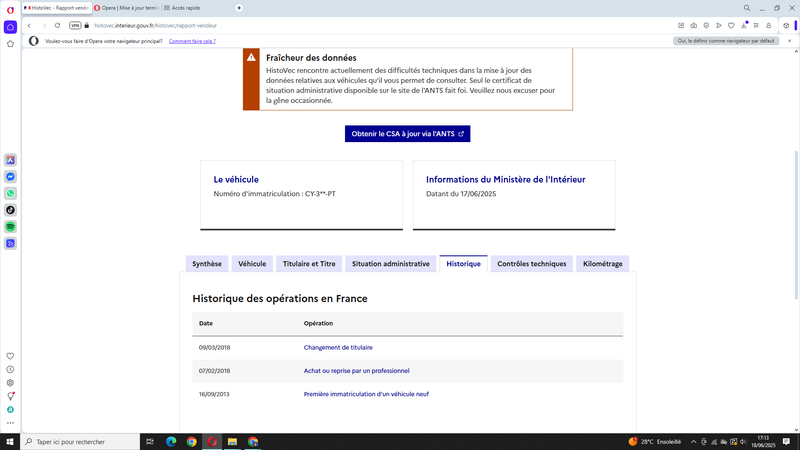800x450 pixels.
Task: Open File Explorer from the taskbar
Action: (x=232, y=442)
